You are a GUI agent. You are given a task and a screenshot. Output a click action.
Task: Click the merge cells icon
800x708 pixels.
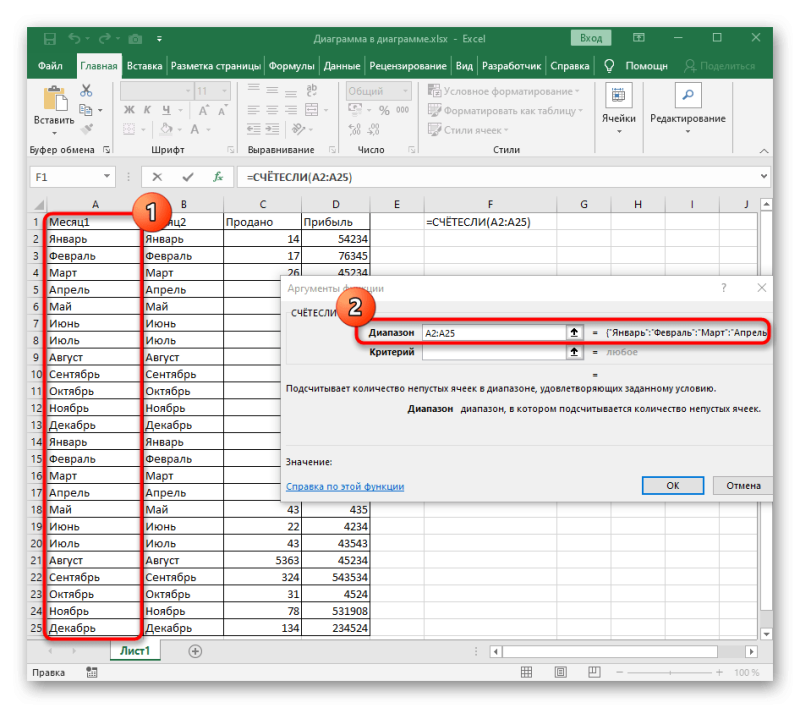pos(311,110)
